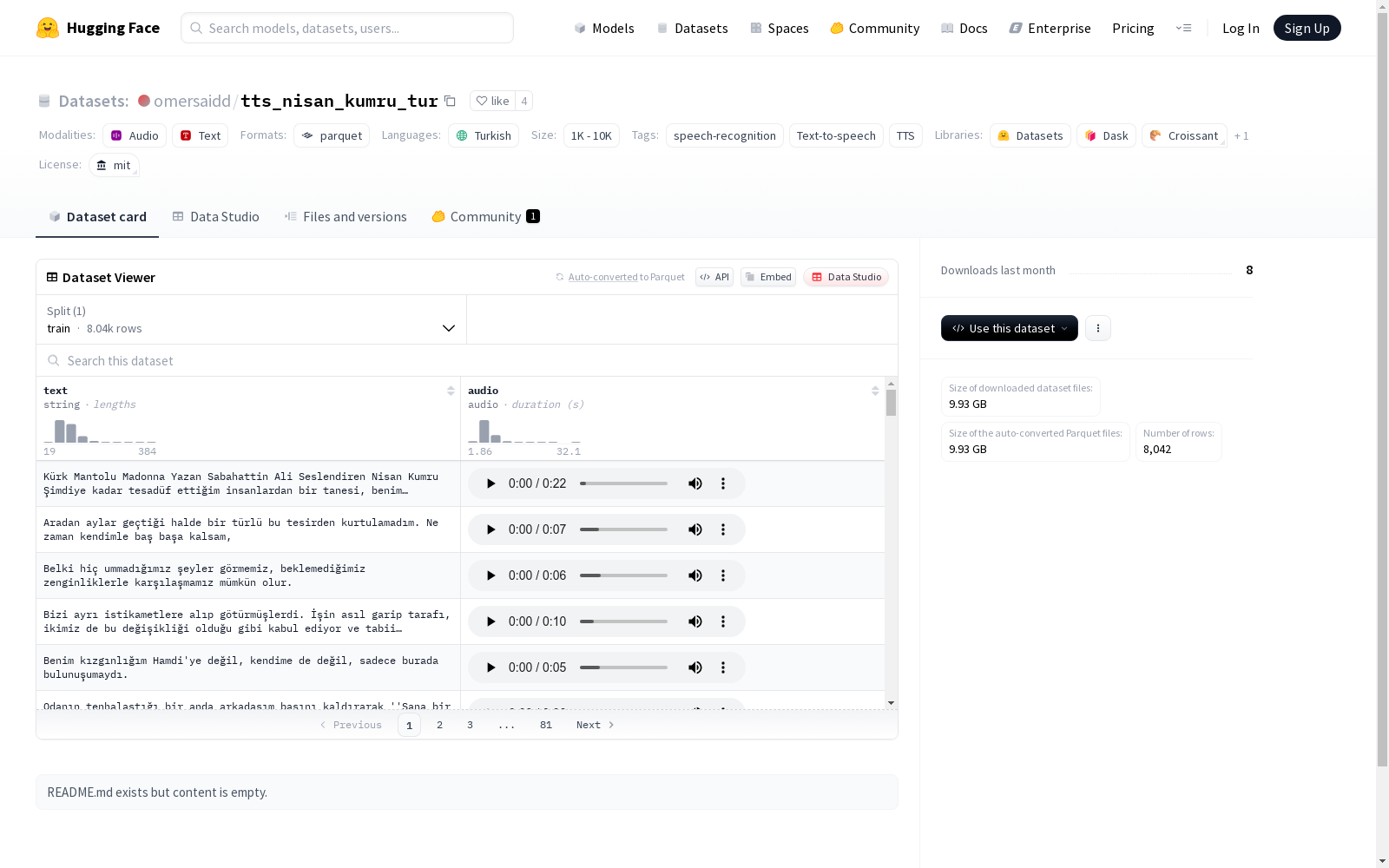Screen dimensions: 1389x868
Task: Play the 0:07 audio clip
Action: 490,529
